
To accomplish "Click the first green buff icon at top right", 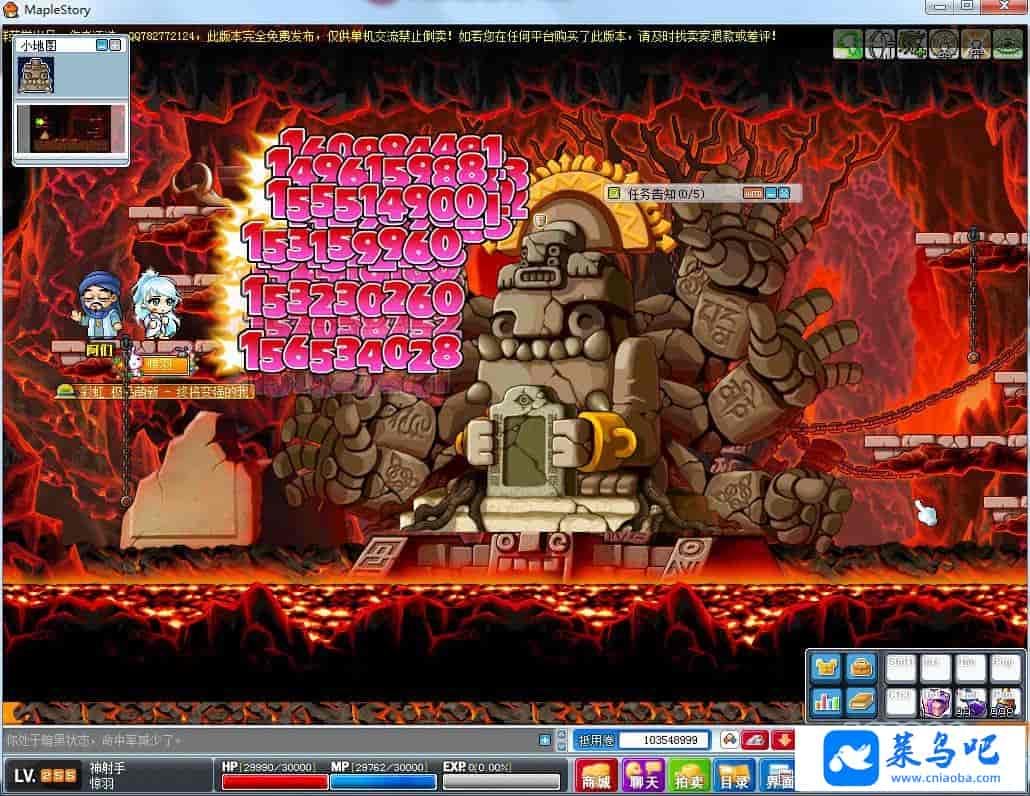I will coord(848,44).
